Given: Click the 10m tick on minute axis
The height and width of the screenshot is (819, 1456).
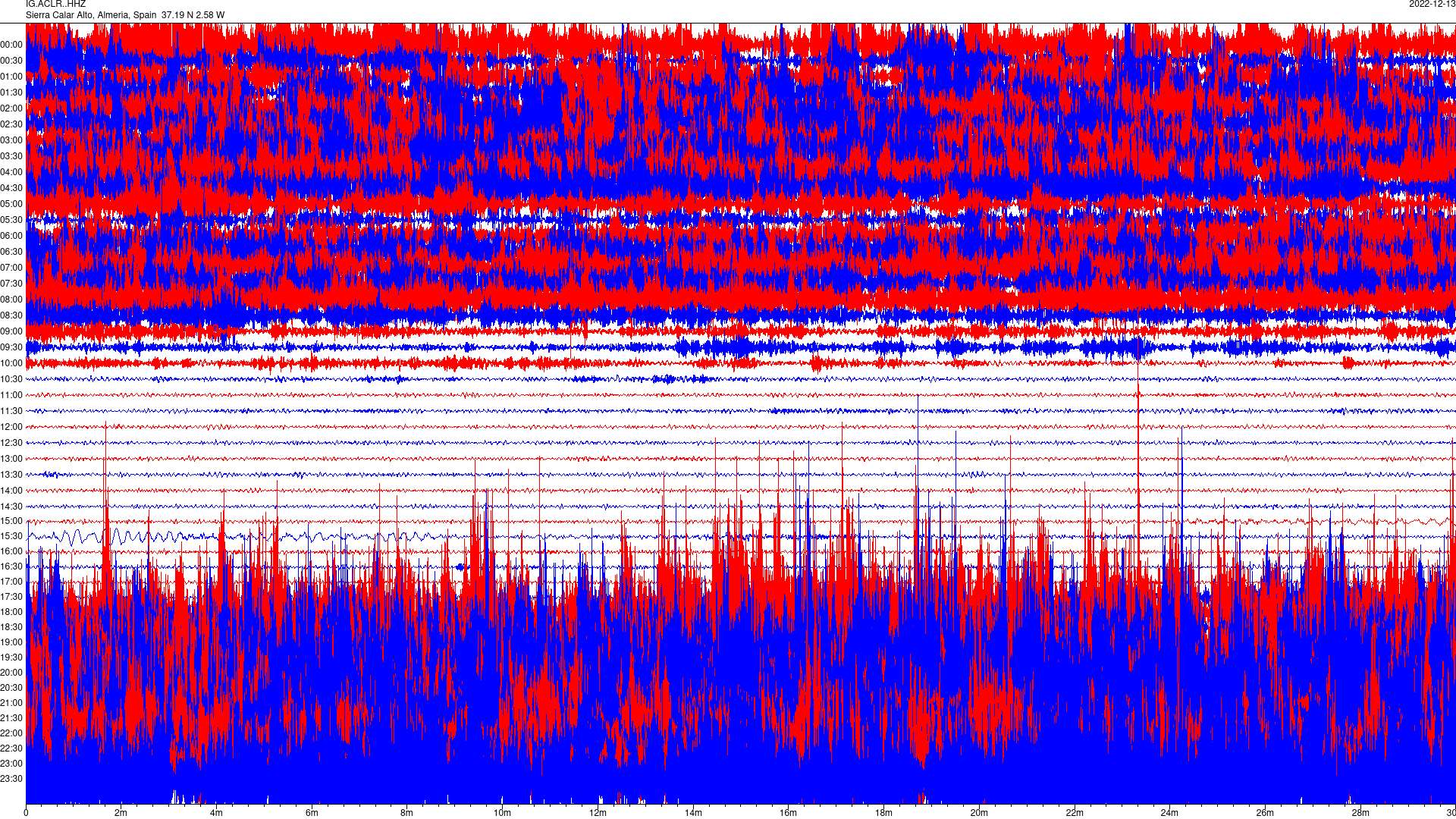Looking at the screenshot, I should click(x=502, y=813).
